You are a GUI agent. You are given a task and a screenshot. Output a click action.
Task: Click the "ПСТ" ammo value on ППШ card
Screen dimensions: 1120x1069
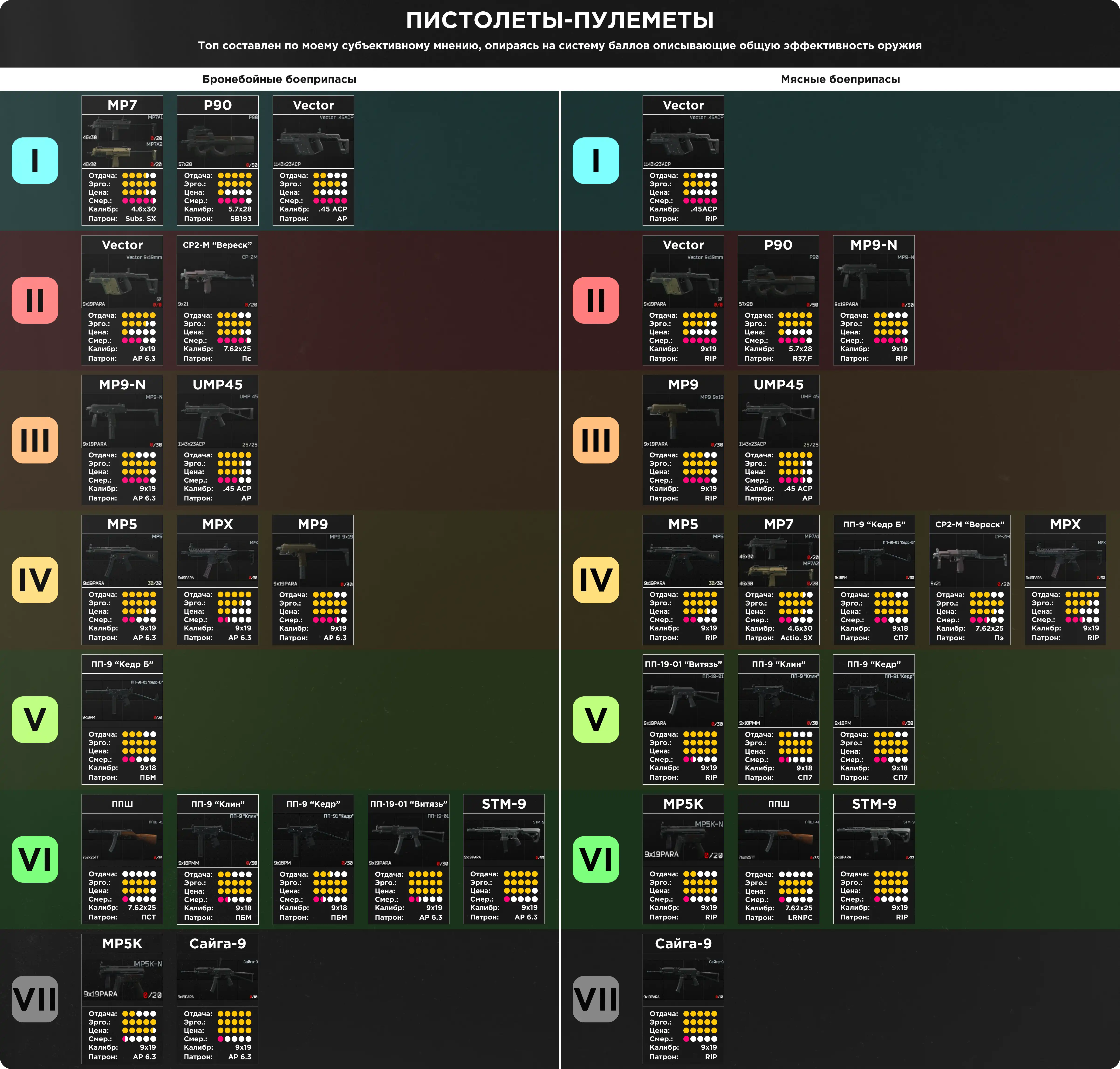148,917
